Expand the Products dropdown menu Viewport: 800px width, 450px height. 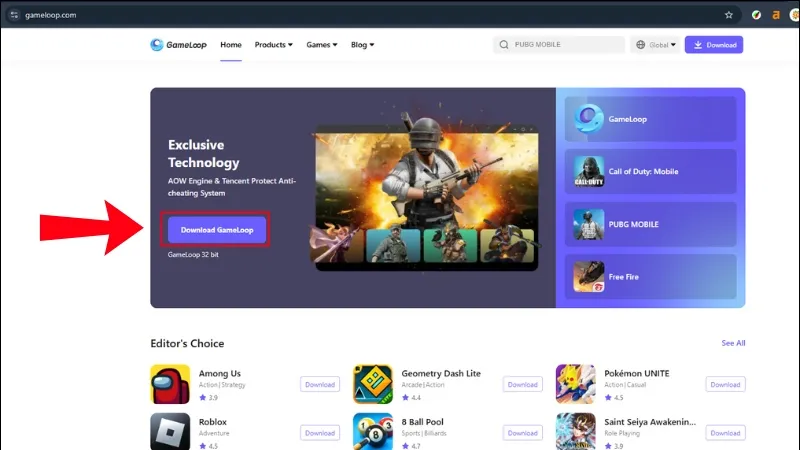tap(273, 45)
